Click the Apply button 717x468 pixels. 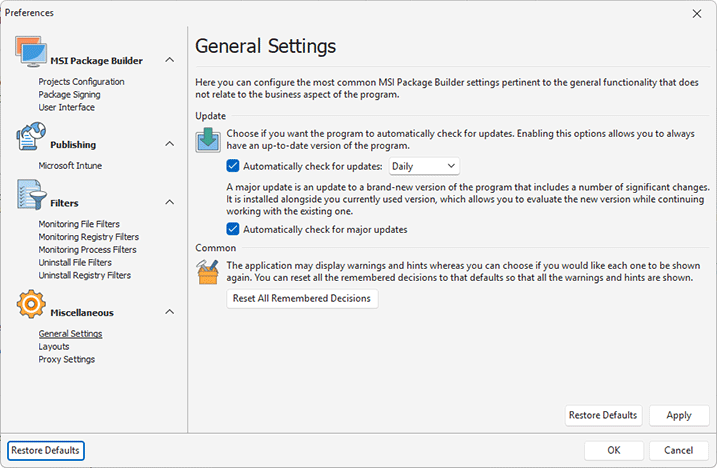(678, 415)
